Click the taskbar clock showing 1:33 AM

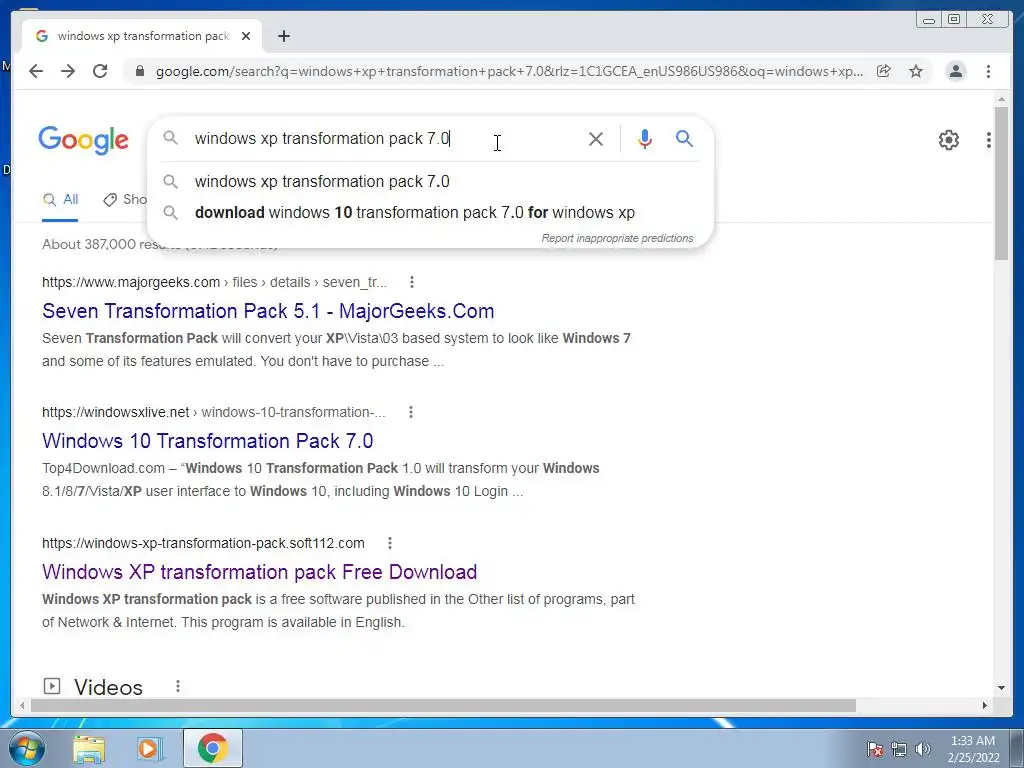coord(972,748)
